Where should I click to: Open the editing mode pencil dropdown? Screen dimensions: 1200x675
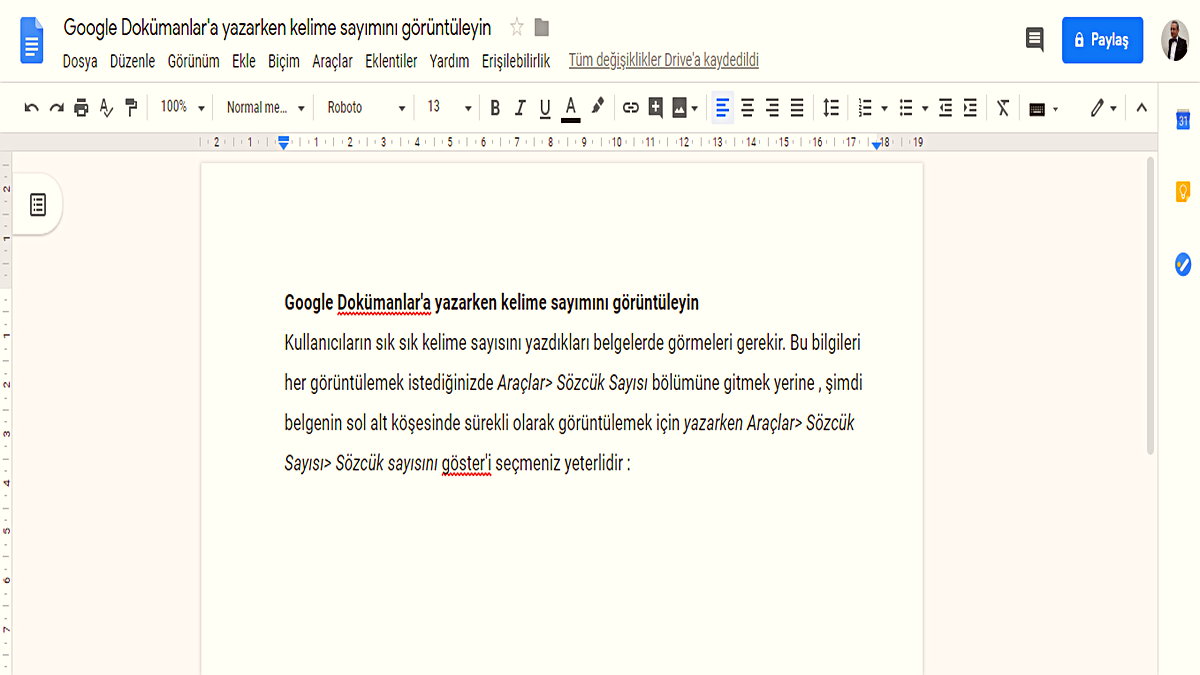(x=1103, y=108)
